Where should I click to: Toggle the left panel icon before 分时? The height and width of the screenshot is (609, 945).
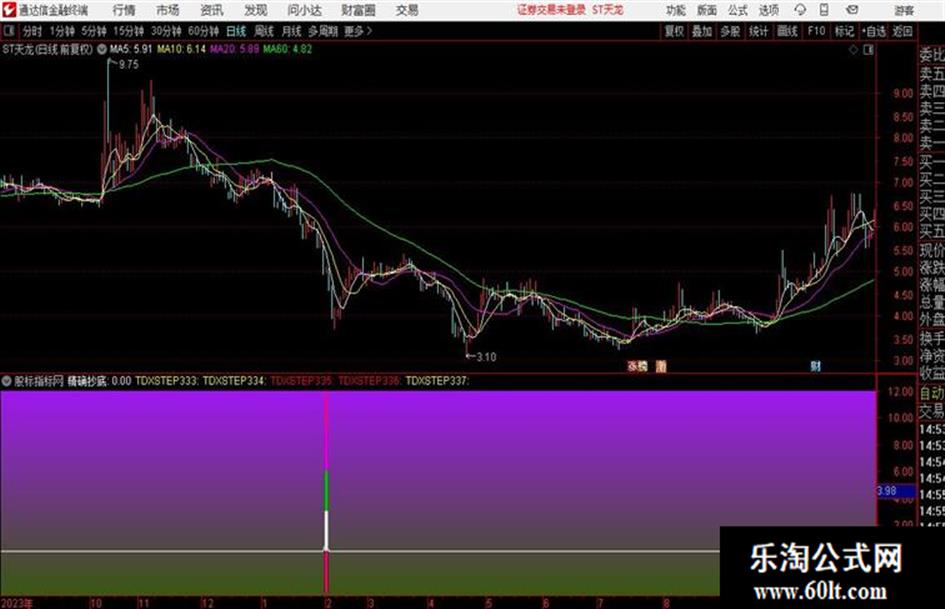[x=9, y=31]
